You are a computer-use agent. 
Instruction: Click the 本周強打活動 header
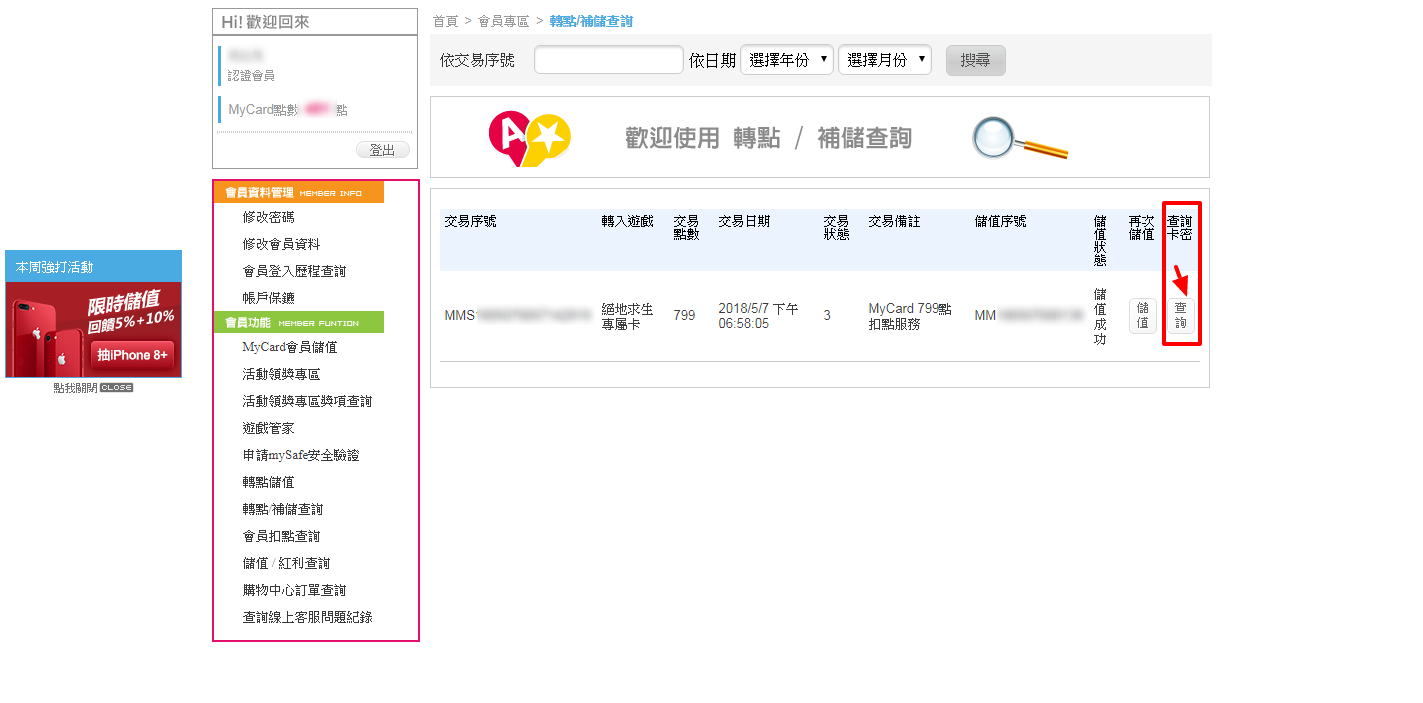(x=94, y=266)
